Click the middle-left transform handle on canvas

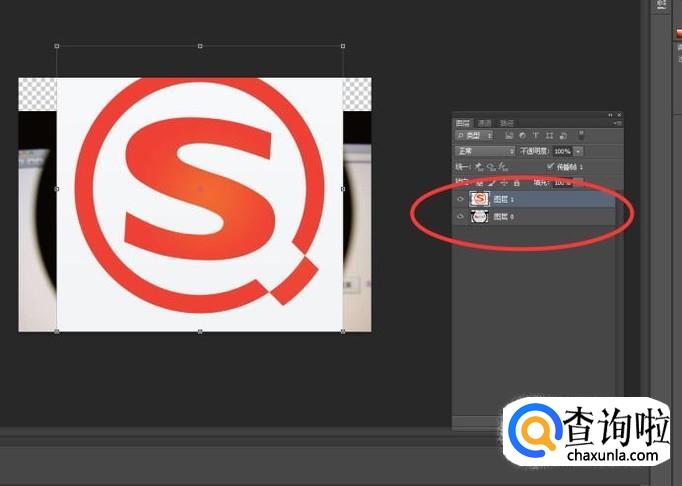57,189
